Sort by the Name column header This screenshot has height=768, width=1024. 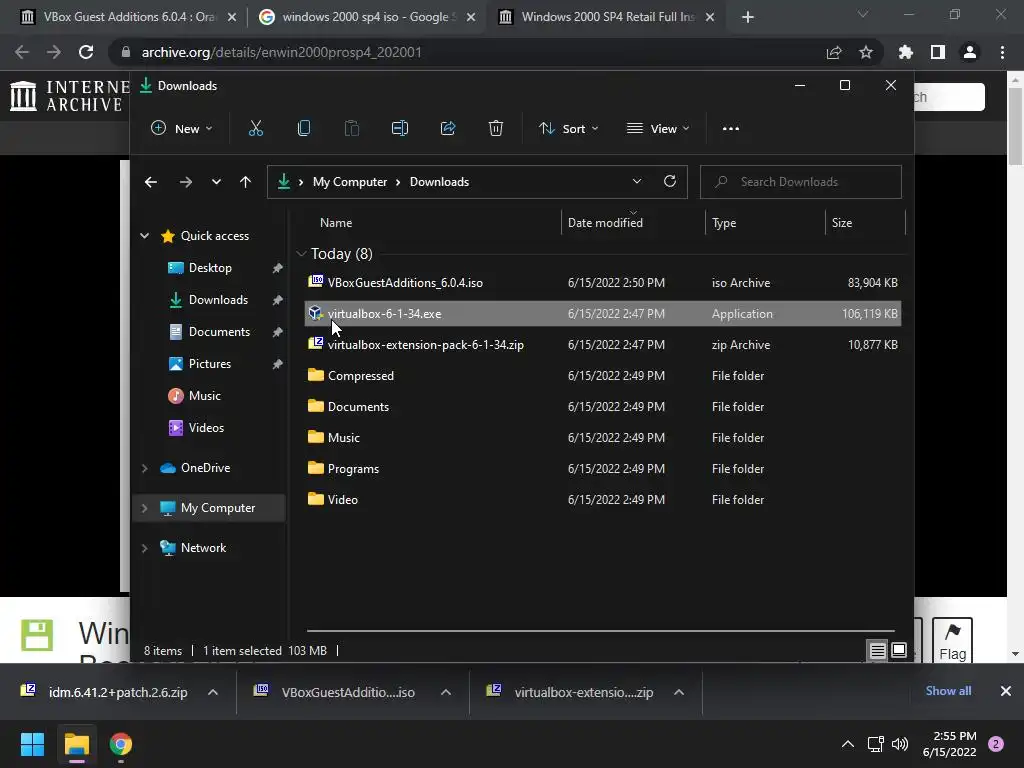[336, 223]
